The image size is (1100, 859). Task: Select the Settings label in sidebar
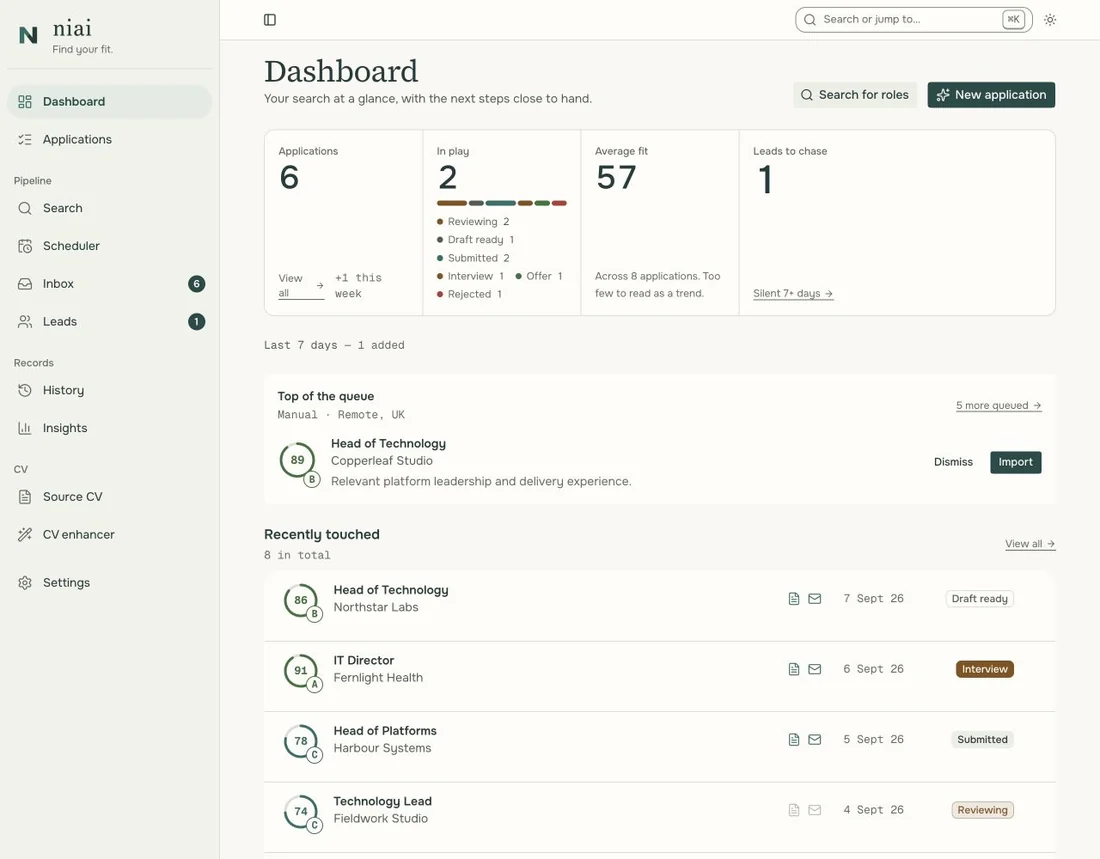pos(66,583)
